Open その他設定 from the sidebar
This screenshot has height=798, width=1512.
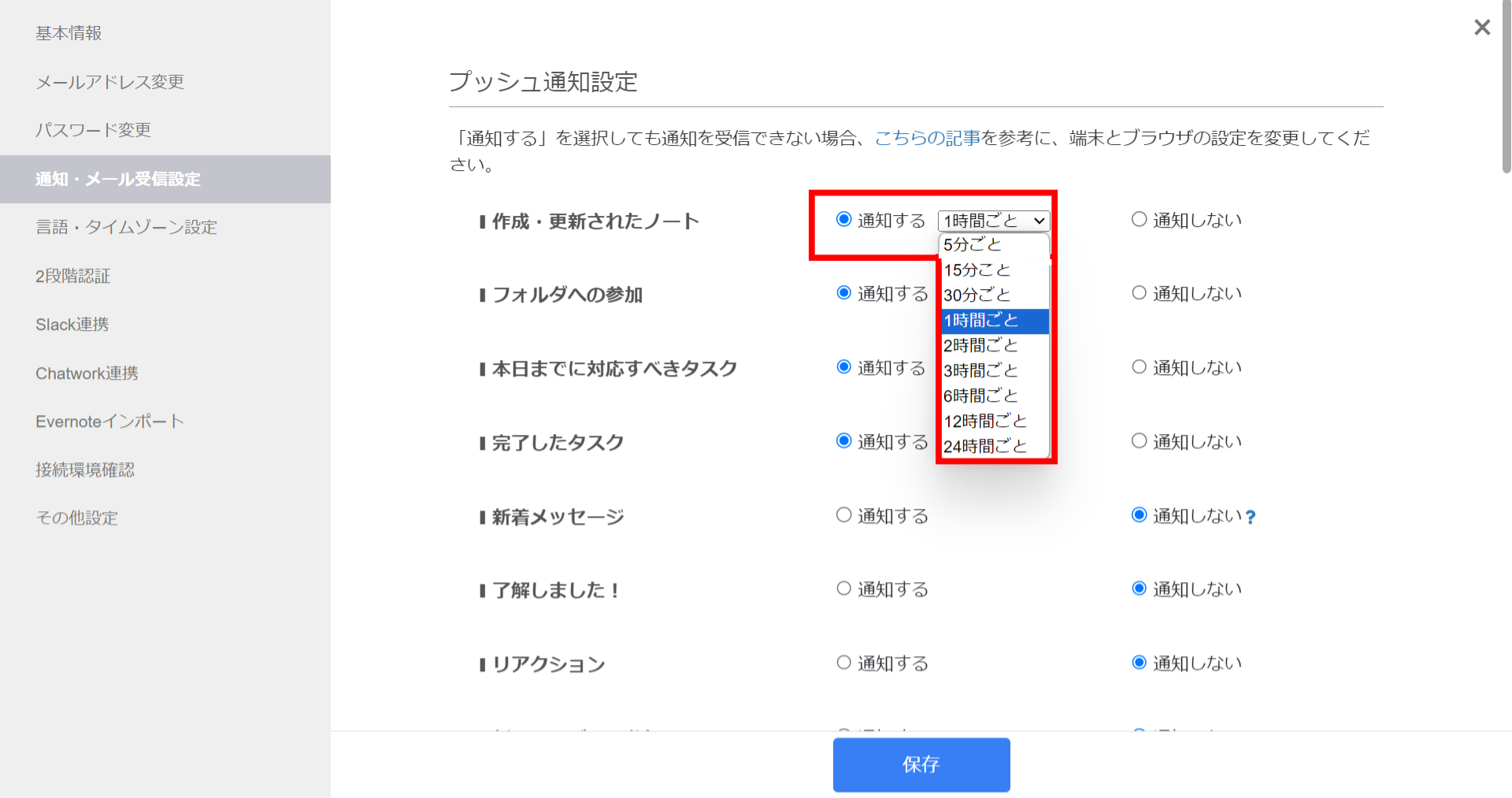click(x=76, y=518)
